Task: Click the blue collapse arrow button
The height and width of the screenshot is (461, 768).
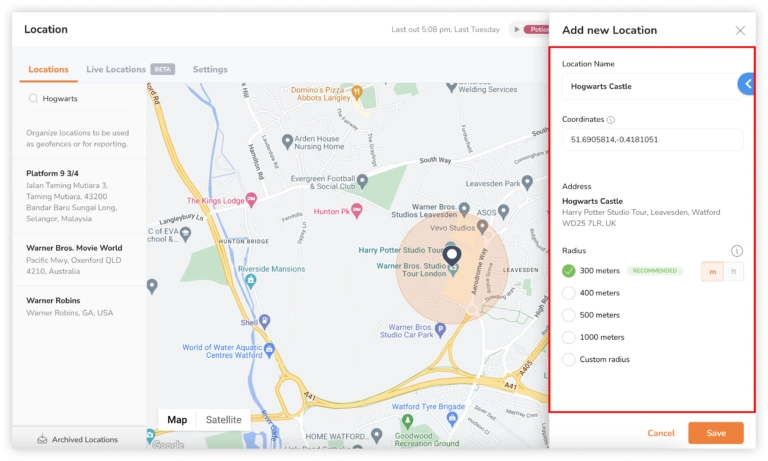Action: pyautogui.click(x=746, y=84)
